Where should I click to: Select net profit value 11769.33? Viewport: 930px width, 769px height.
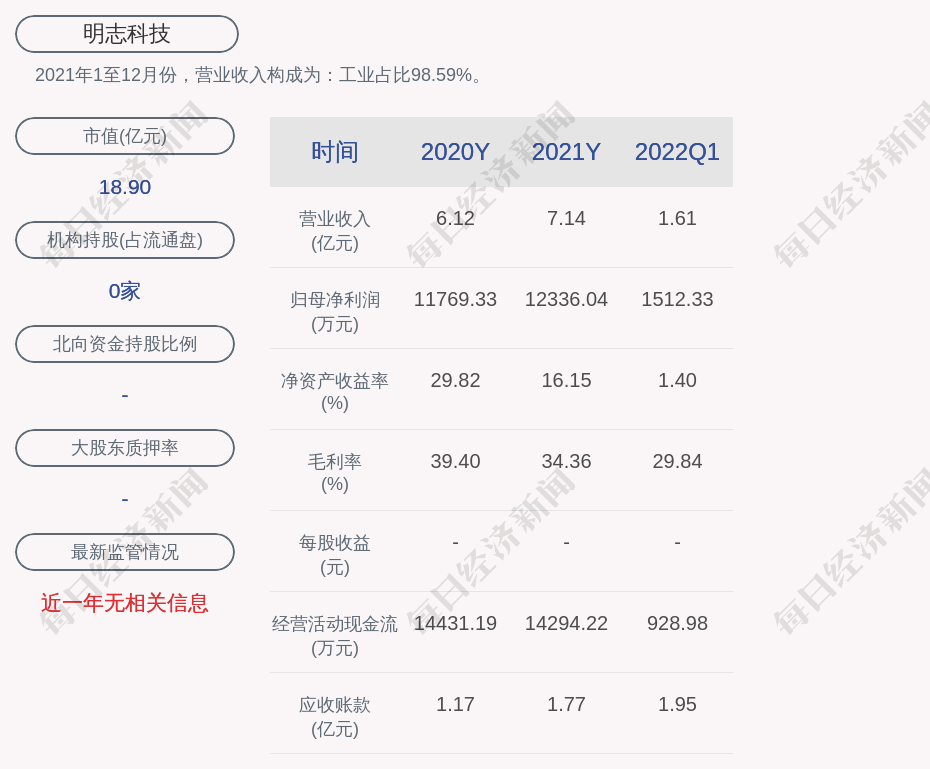point(455,299)
